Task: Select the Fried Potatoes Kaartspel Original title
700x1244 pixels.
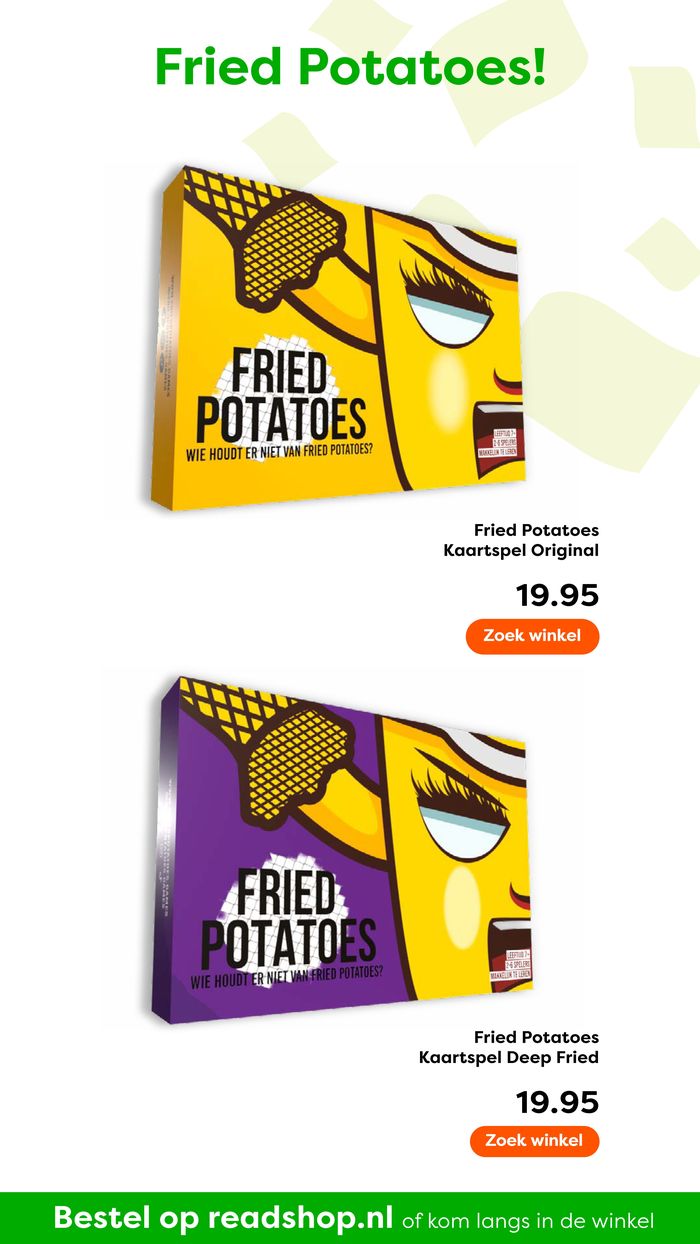Action: click(521, 540)
